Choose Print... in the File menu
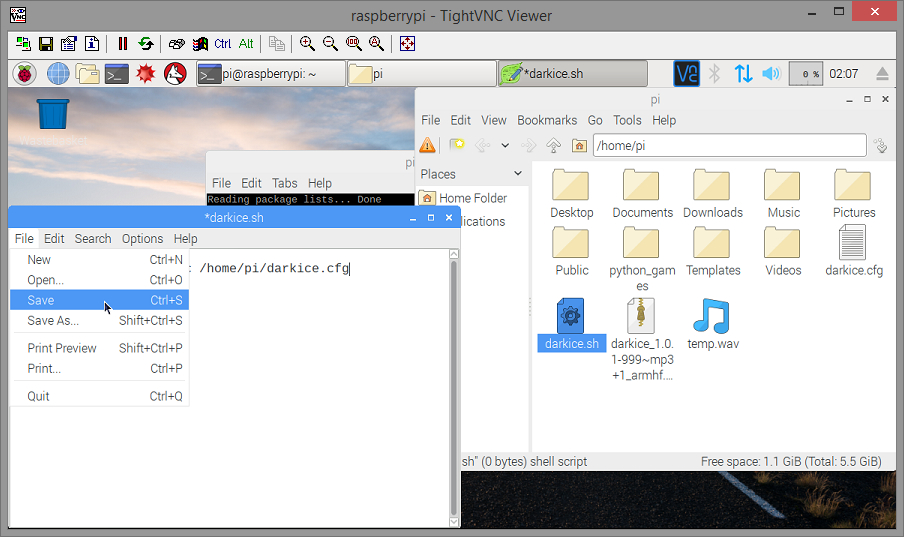The image size is (904, 537). pos(99,369)
